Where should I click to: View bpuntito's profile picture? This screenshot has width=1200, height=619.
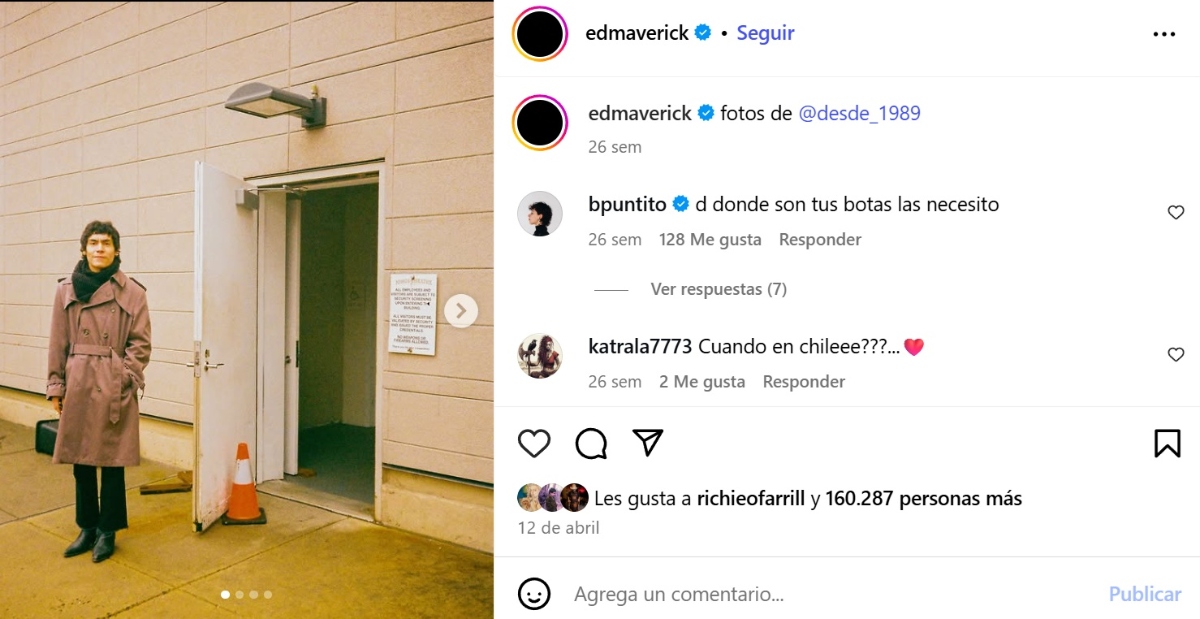(540, 213)
